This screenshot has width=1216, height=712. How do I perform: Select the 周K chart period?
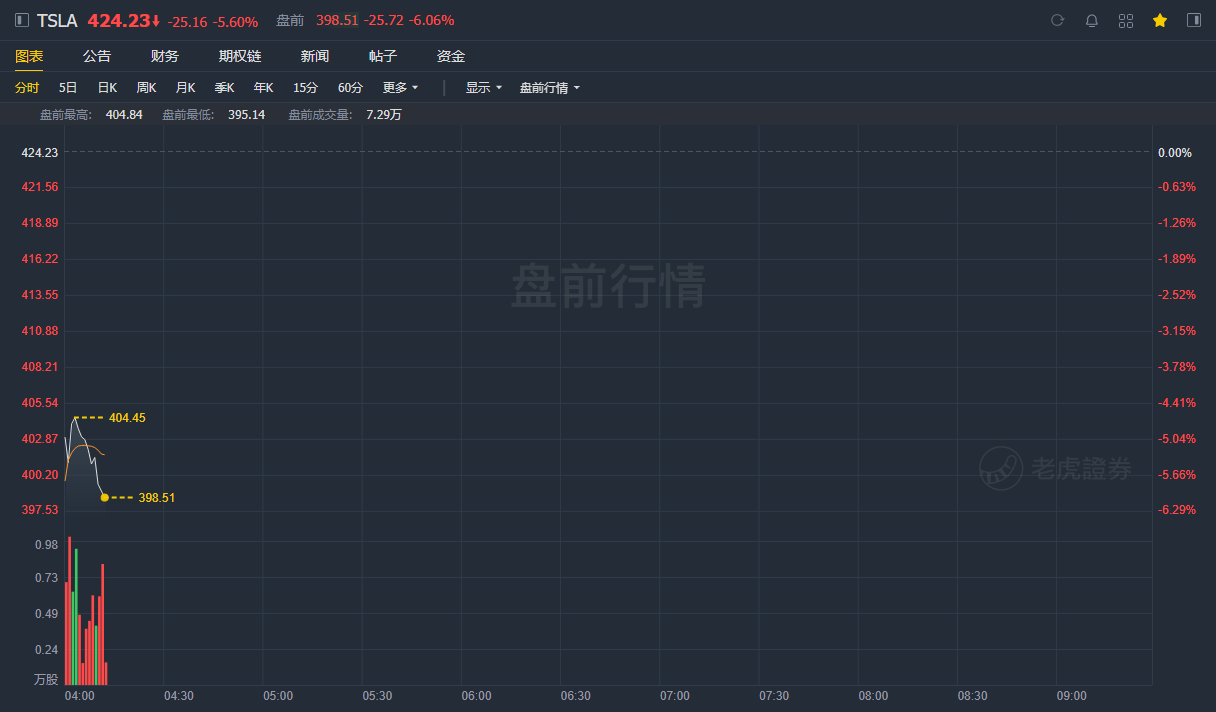point(146,88)
